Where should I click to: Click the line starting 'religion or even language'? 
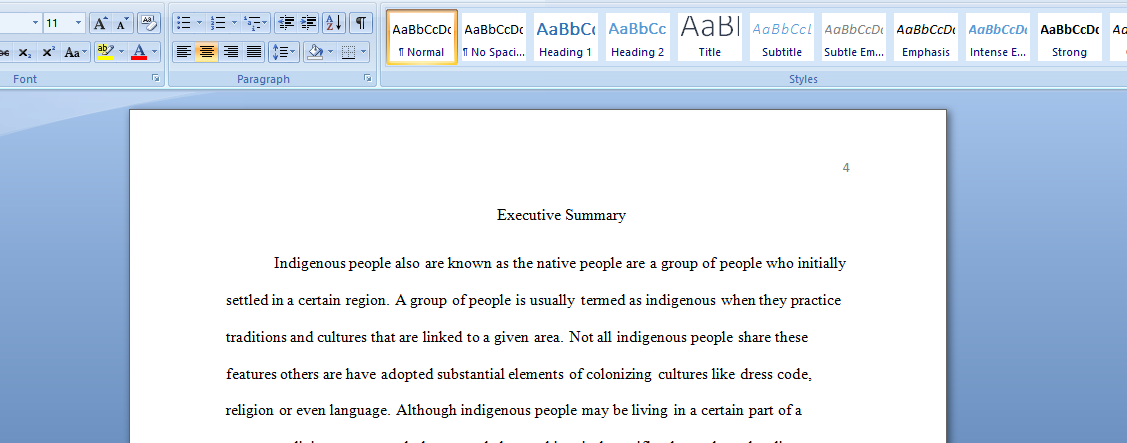514,411
